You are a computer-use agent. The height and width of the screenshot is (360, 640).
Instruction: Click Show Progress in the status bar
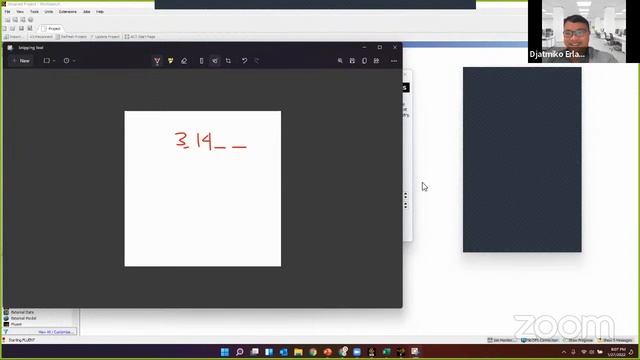pyautogui.click(x=578, y=340)
